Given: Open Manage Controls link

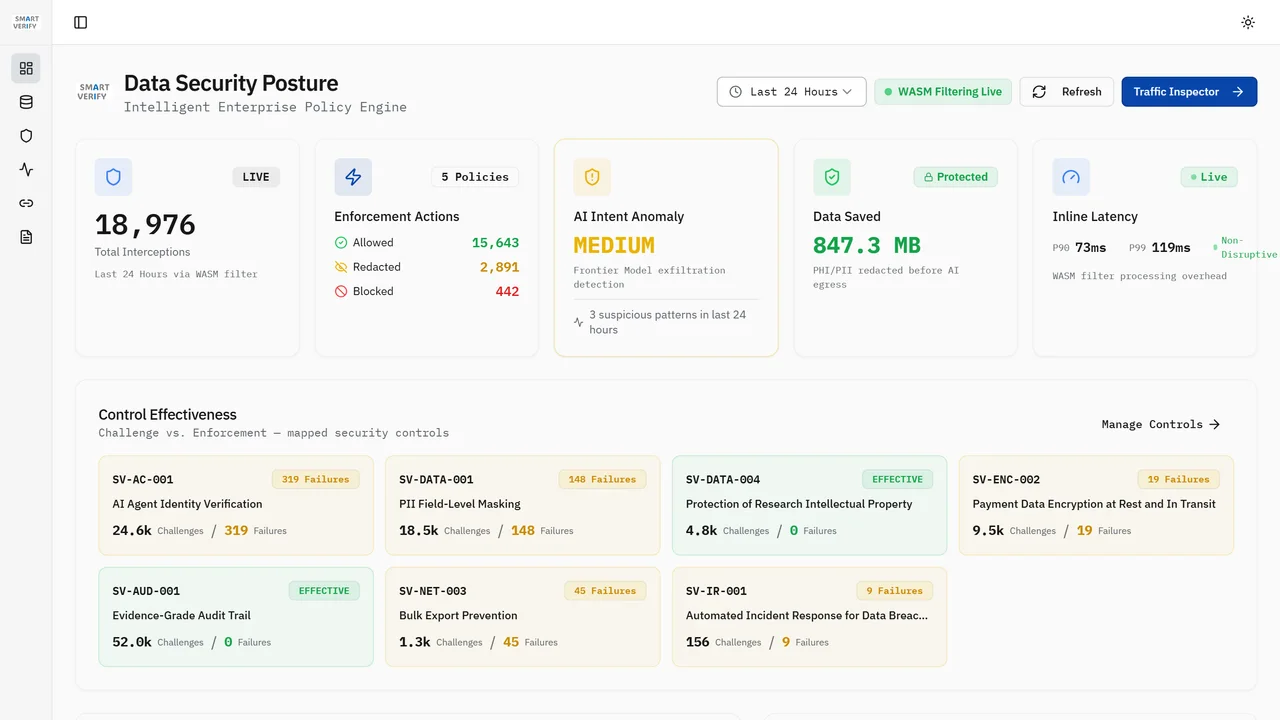Looking at the screenshot, I should click(x=1161, y=424).
